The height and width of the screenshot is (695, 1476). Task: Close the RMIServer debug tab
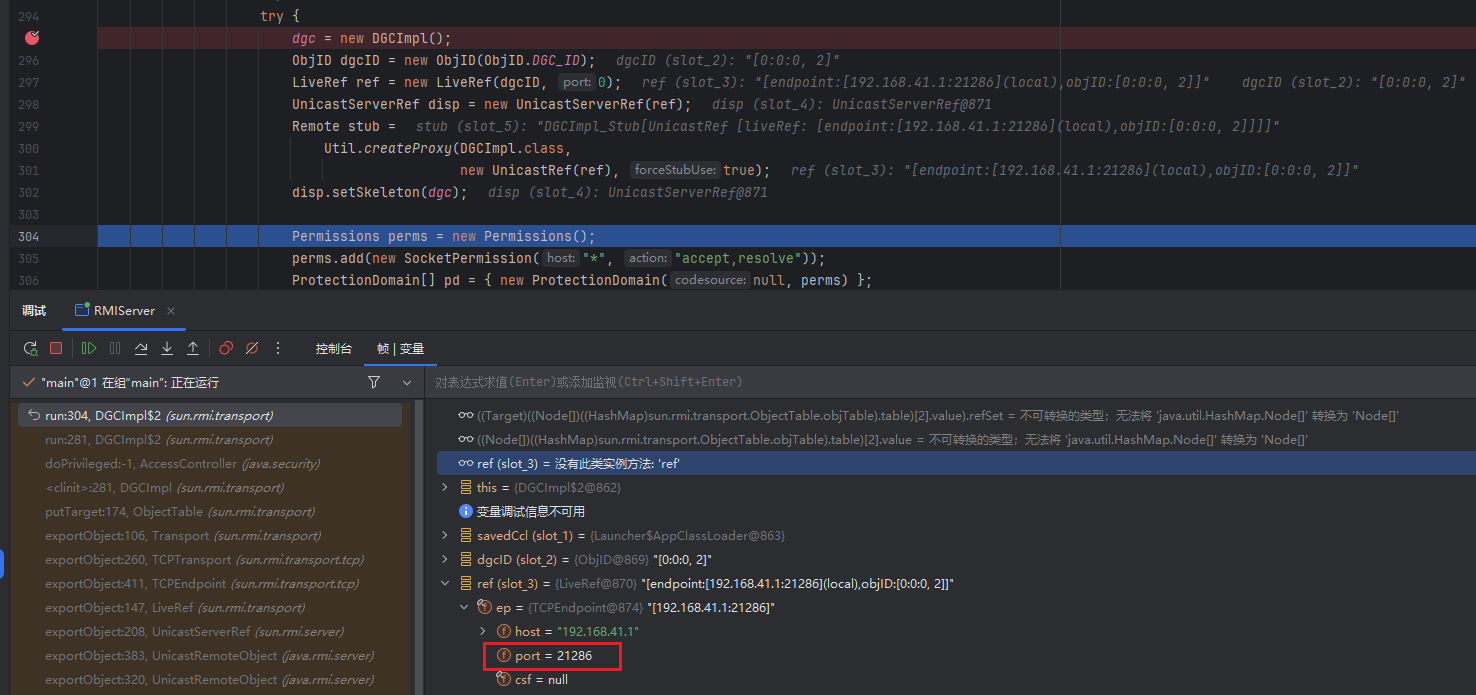(171, 311)
